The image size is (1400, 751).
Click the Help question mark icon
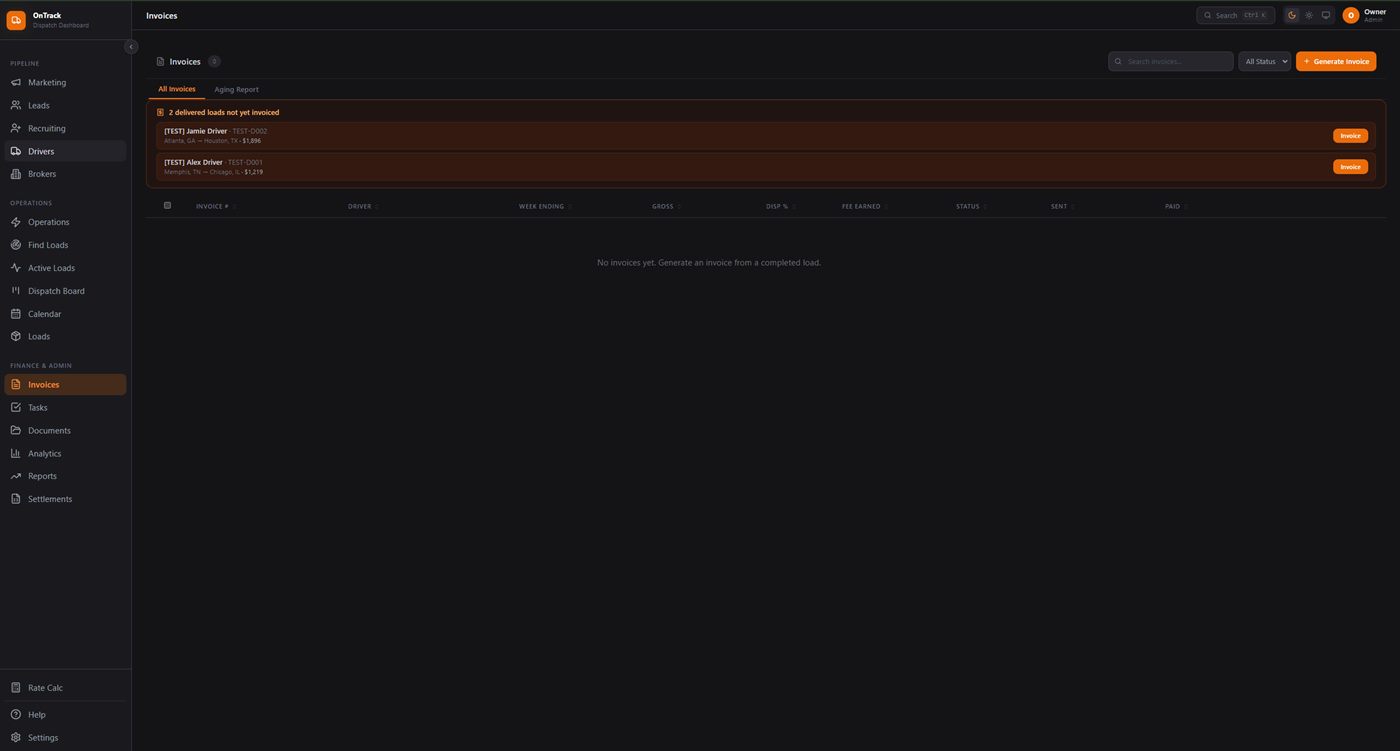pyautogui.click(x=16, y=715)
